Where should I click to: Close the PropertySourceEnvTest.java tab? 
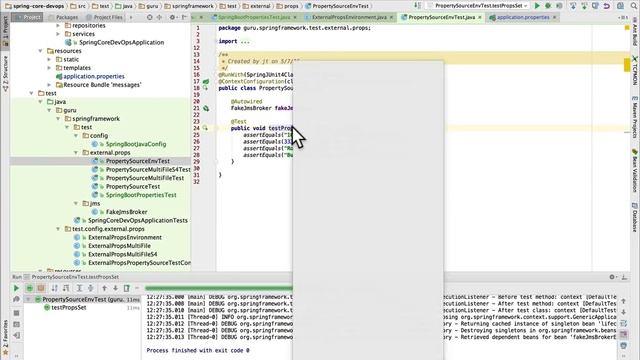point(480,17)
